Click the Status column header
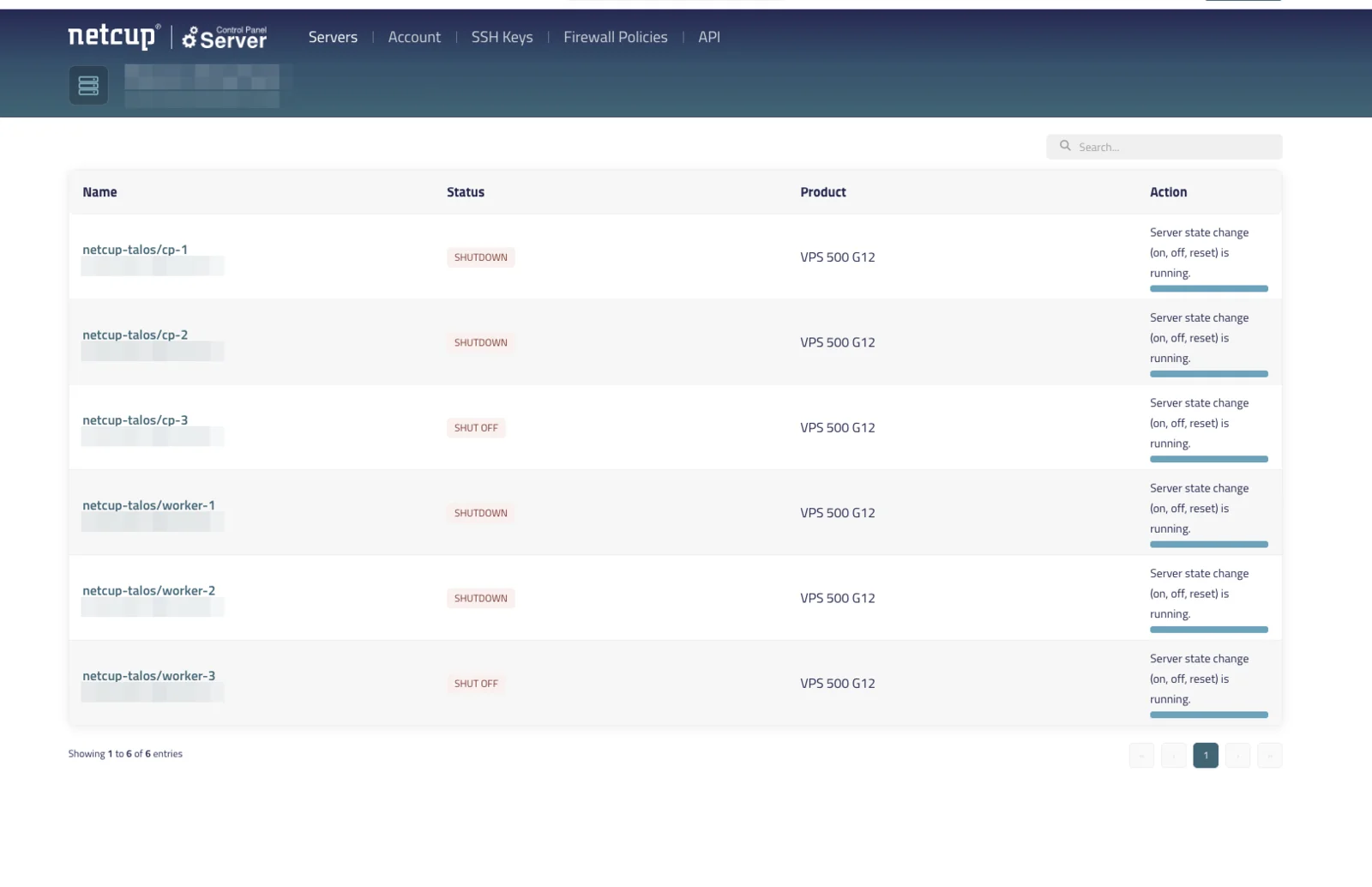The width and height of the screenshot is (1372, 887). click(466, 192)
